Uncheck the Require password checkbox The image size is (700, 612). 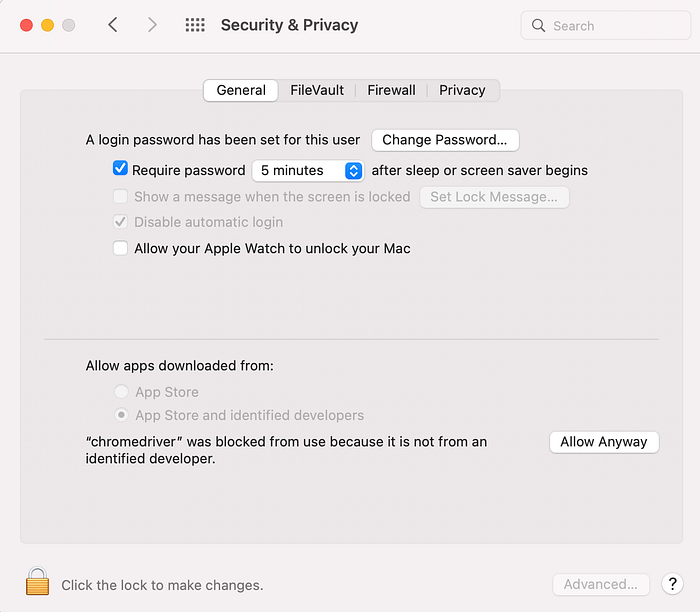(x=120, y=169)
